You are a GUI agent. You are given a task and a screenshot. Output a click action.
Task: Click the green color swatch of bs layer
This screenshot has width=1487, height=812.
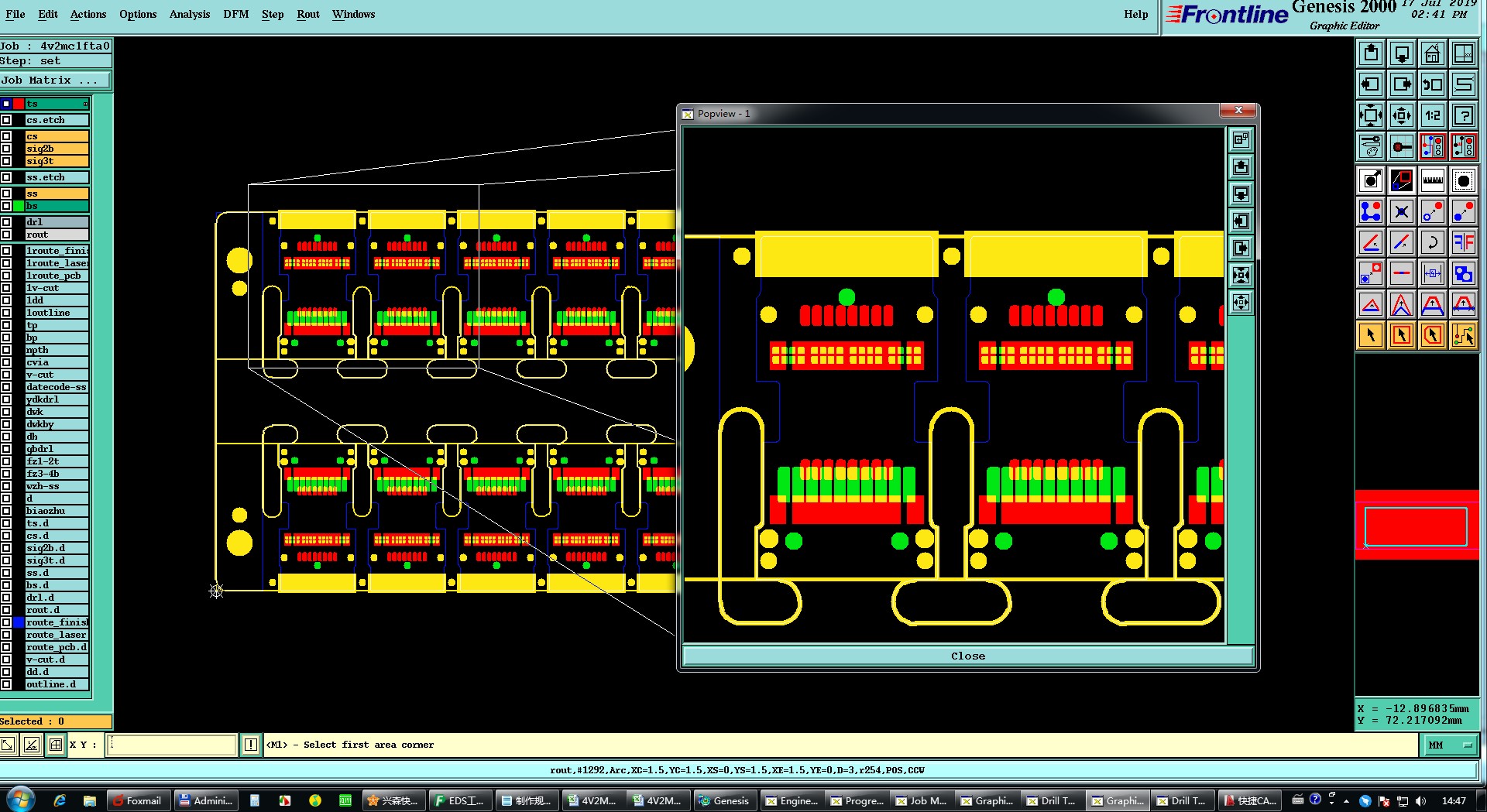pyautogui.click(x=18, y=206)
